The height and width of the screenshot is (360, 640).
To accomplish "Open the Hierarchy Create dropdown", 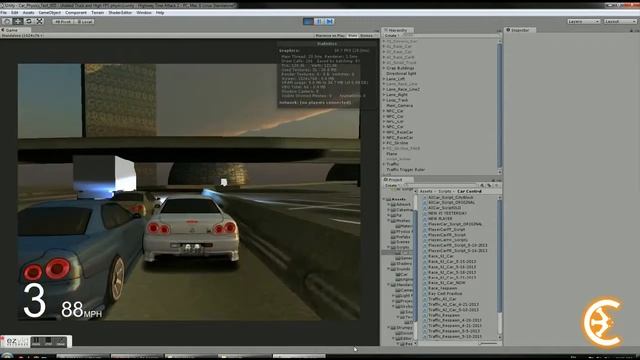I will pos(392,36).
